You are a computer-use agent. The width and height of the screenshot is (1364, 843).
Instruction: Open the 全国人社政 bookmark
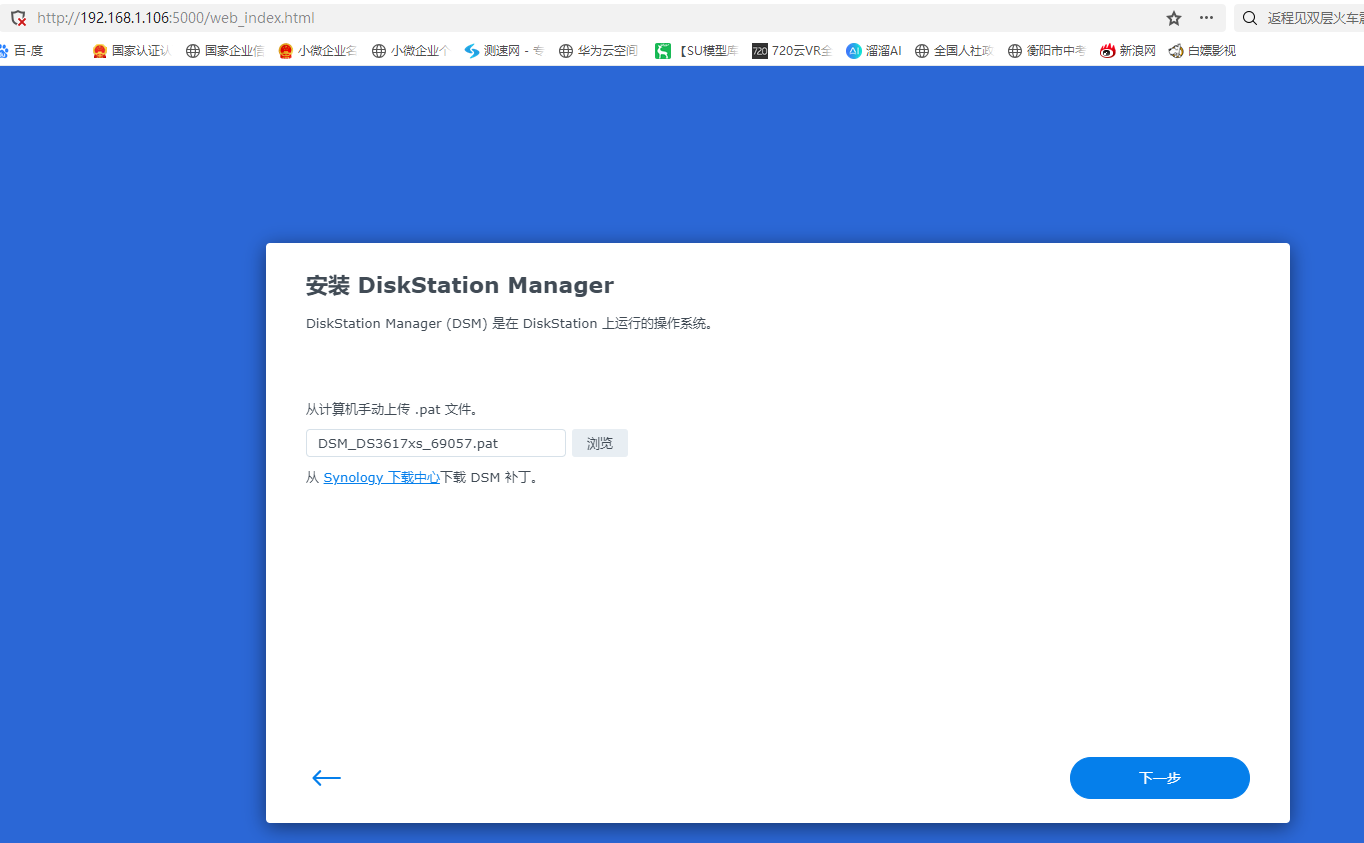click(x=954, y=50)
